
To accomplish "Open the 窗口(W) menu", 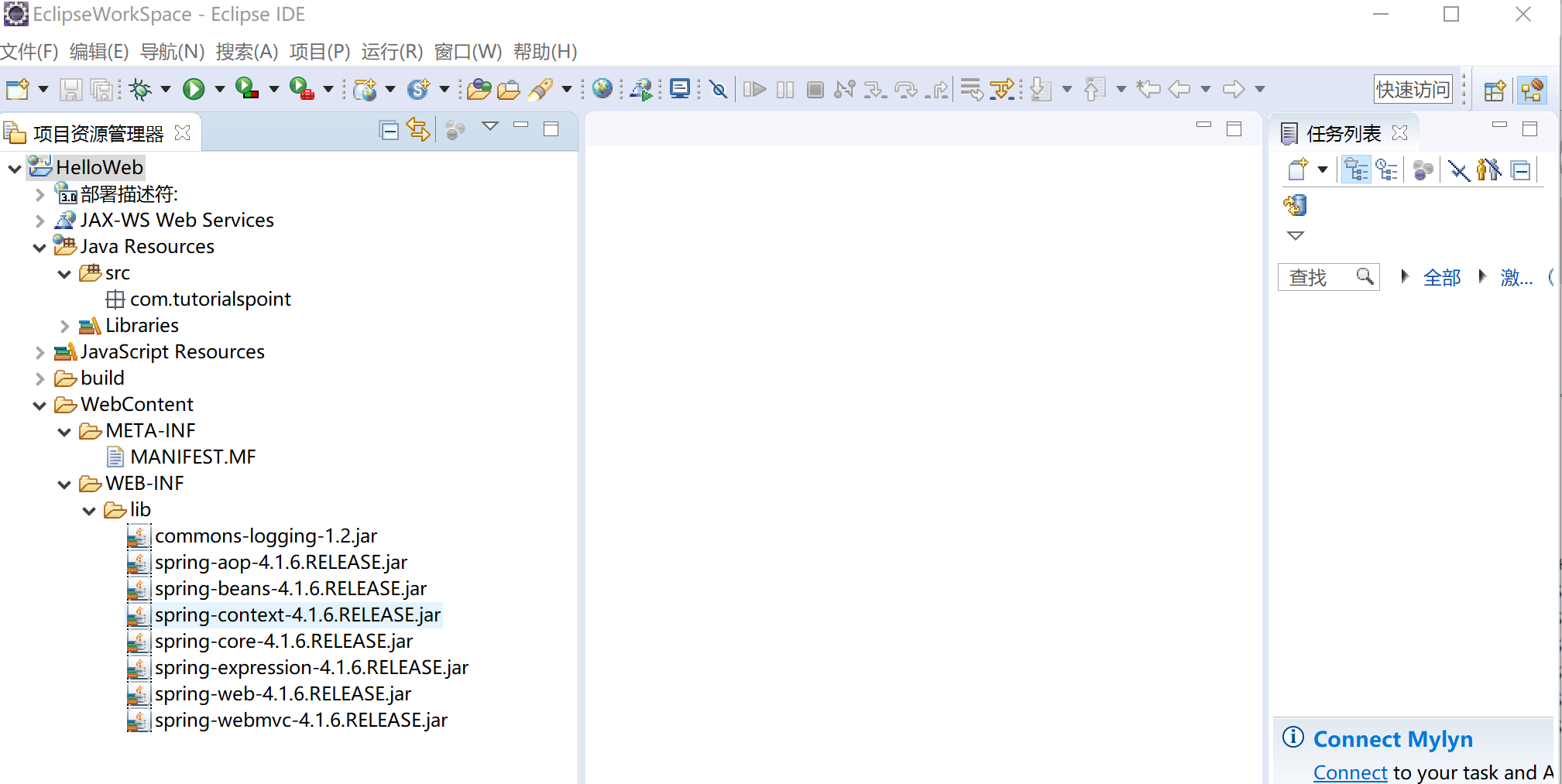I will click(468, 52).
